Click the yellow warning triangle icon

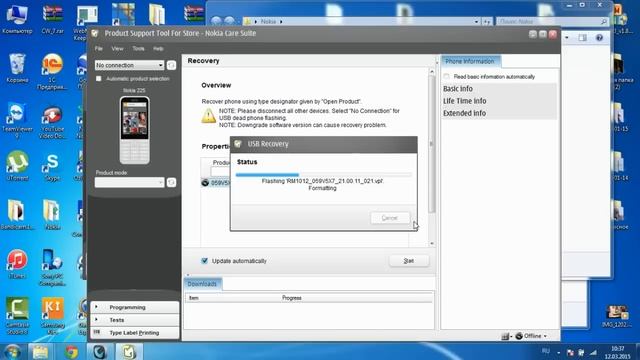point(209,116)
